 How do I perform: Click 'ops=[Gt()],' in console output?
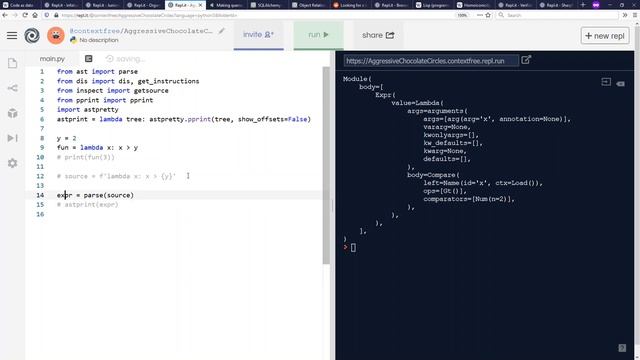(445, 191)
